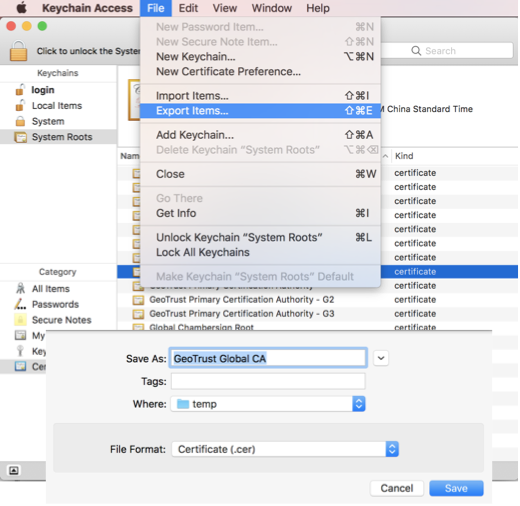Click certificate icon of GeoTrust G2 row
This screenshot has width=520, height=506.
click(x=138, y=300)
